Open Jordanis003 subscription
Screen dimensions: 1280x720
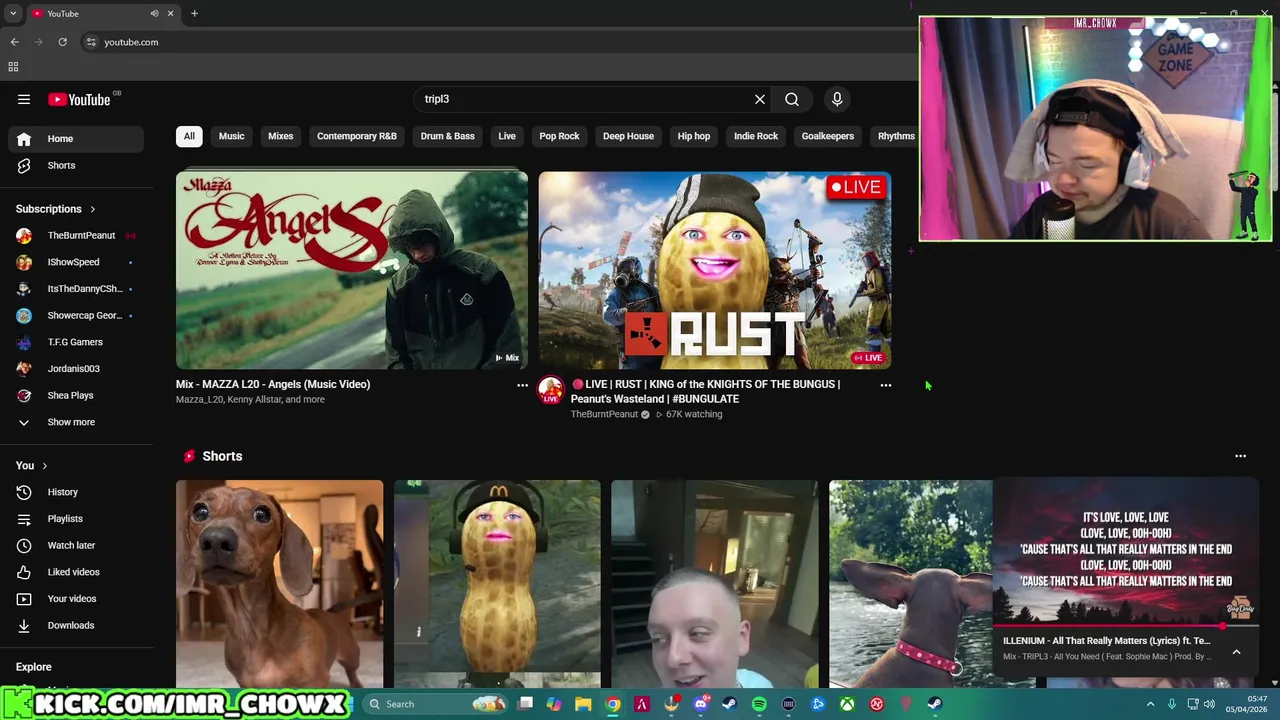(76, 369)
